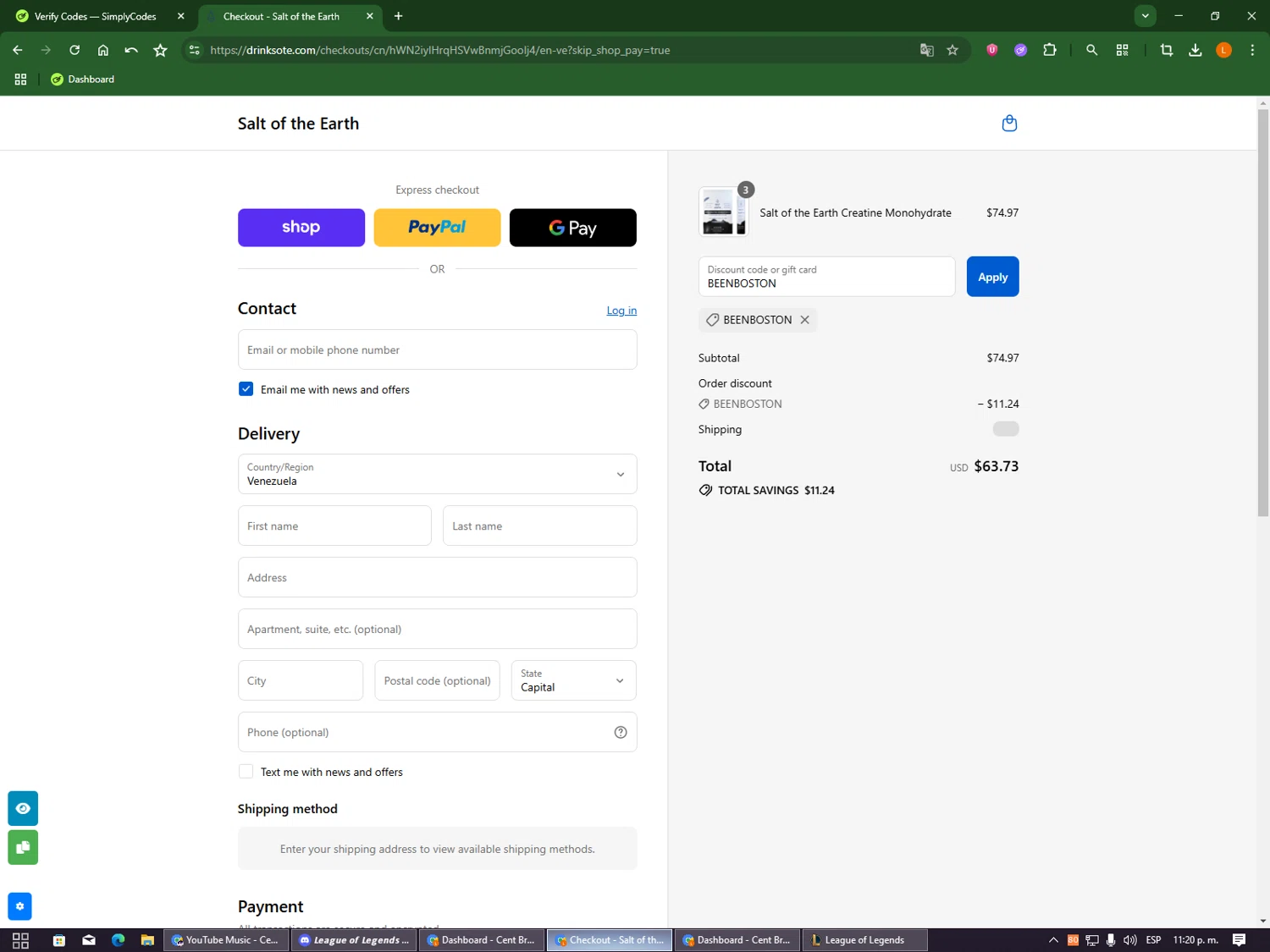Apply the discount code
Image resolution: width=1270 pixels, height=952 pixels.
point(993,277)
